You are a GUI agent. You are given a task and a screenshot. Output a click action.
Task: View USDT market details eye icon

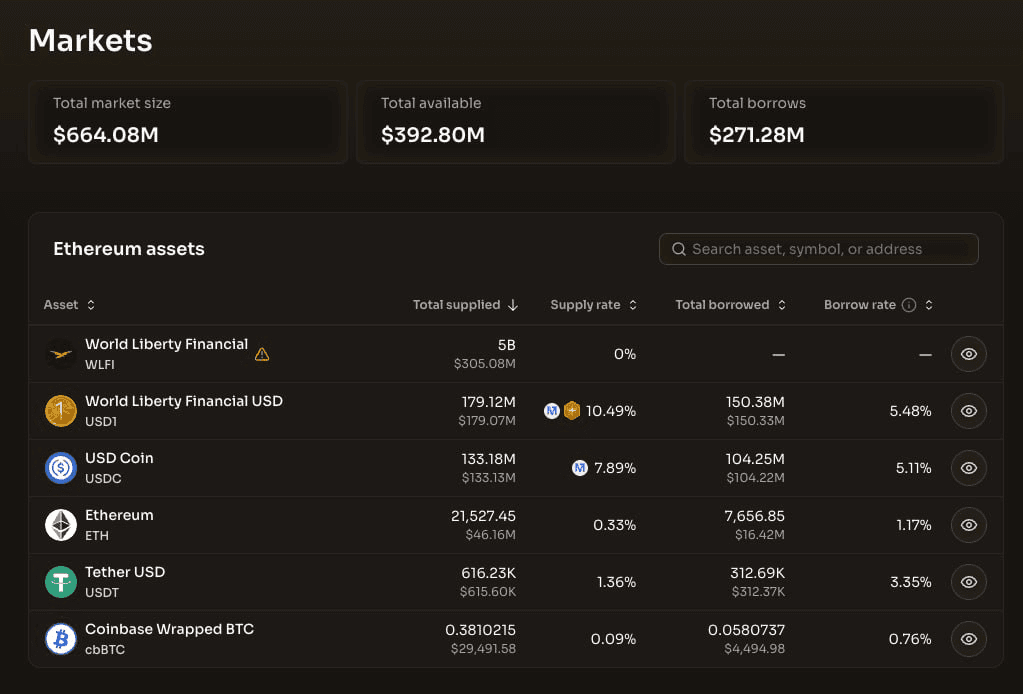tap(968, 582)
